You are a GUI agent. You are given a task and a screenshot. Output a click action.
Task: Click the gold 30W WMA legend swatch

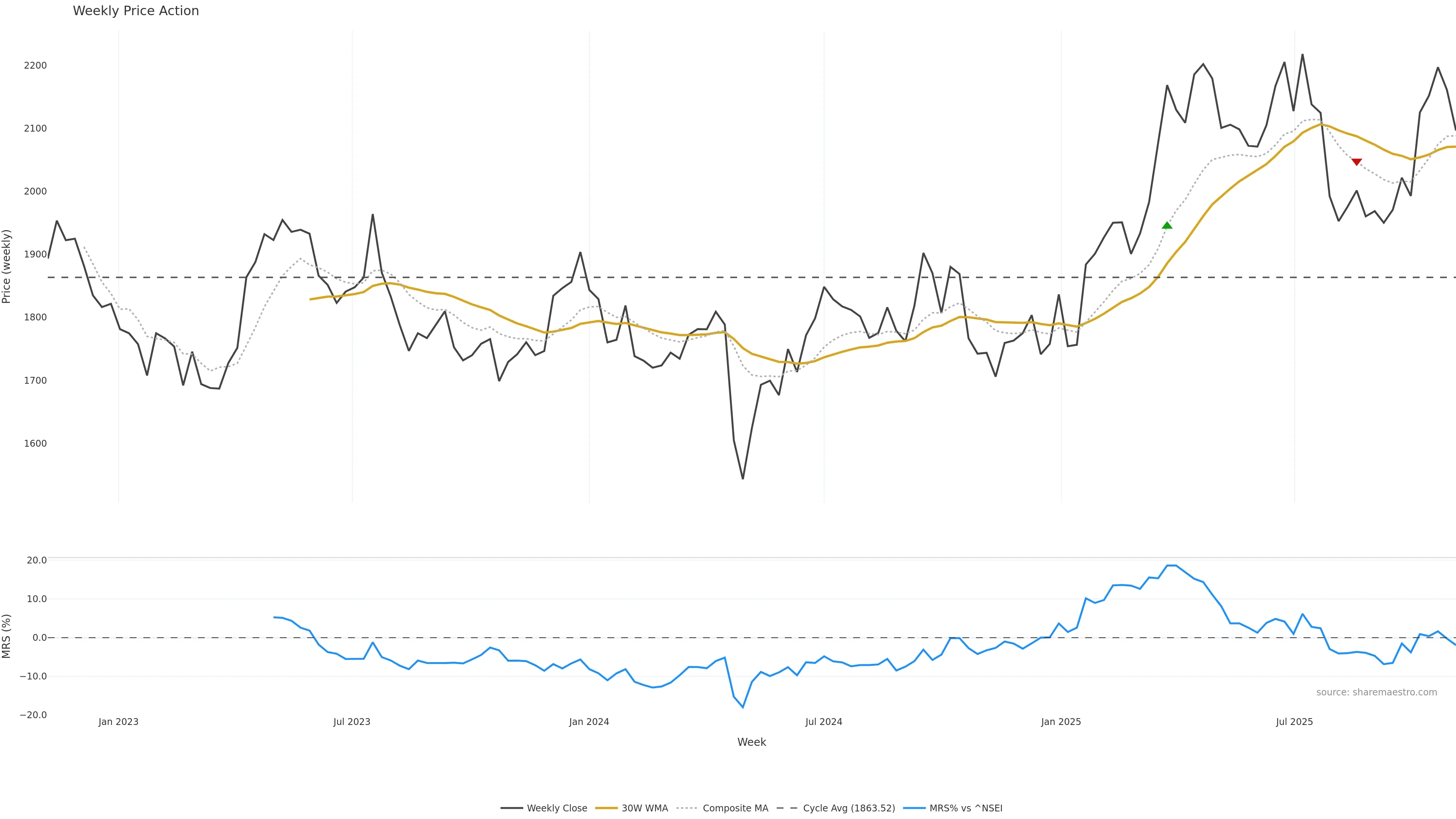pos(606,808)
